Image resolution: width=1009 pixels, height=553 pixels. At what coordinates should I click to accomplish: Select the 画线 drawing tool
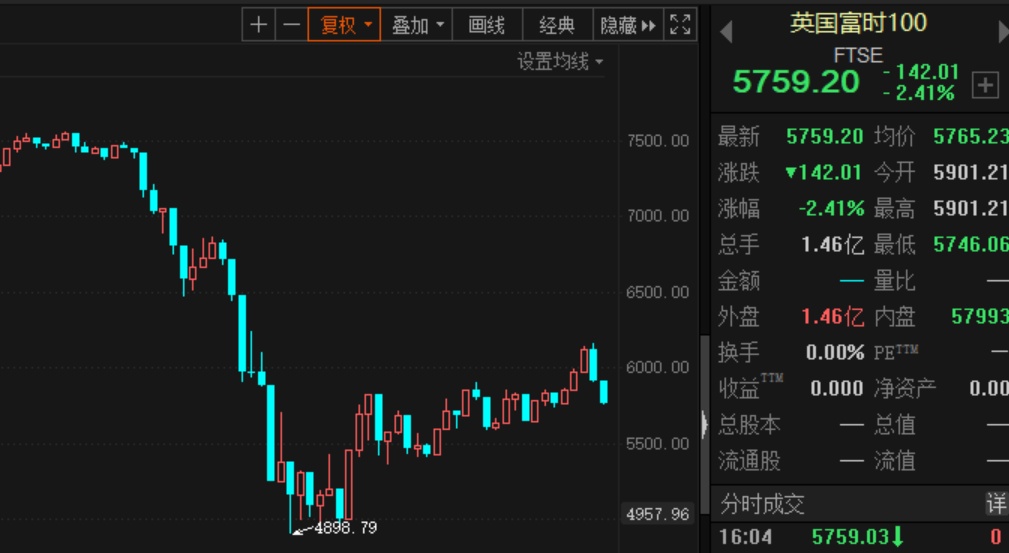pyautogui.click(x=486, y=25)
